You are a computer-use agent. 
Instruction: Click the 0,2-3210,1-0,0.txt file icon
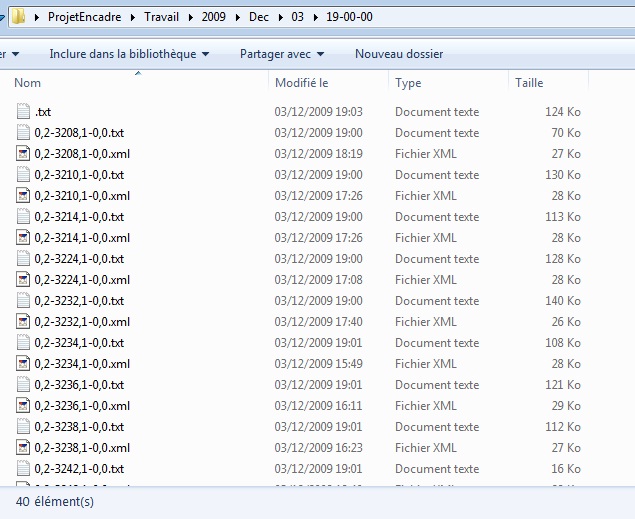point(24,175)
